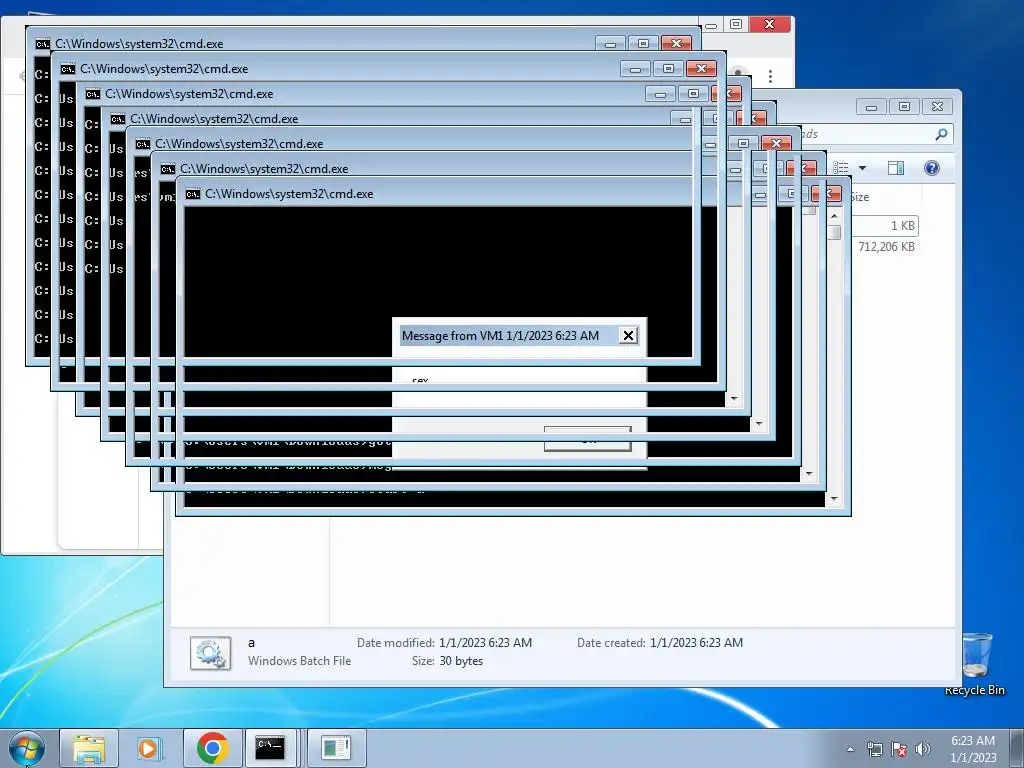Close the Explorer window
The image size is (1024, 768).
coord(938,106)
